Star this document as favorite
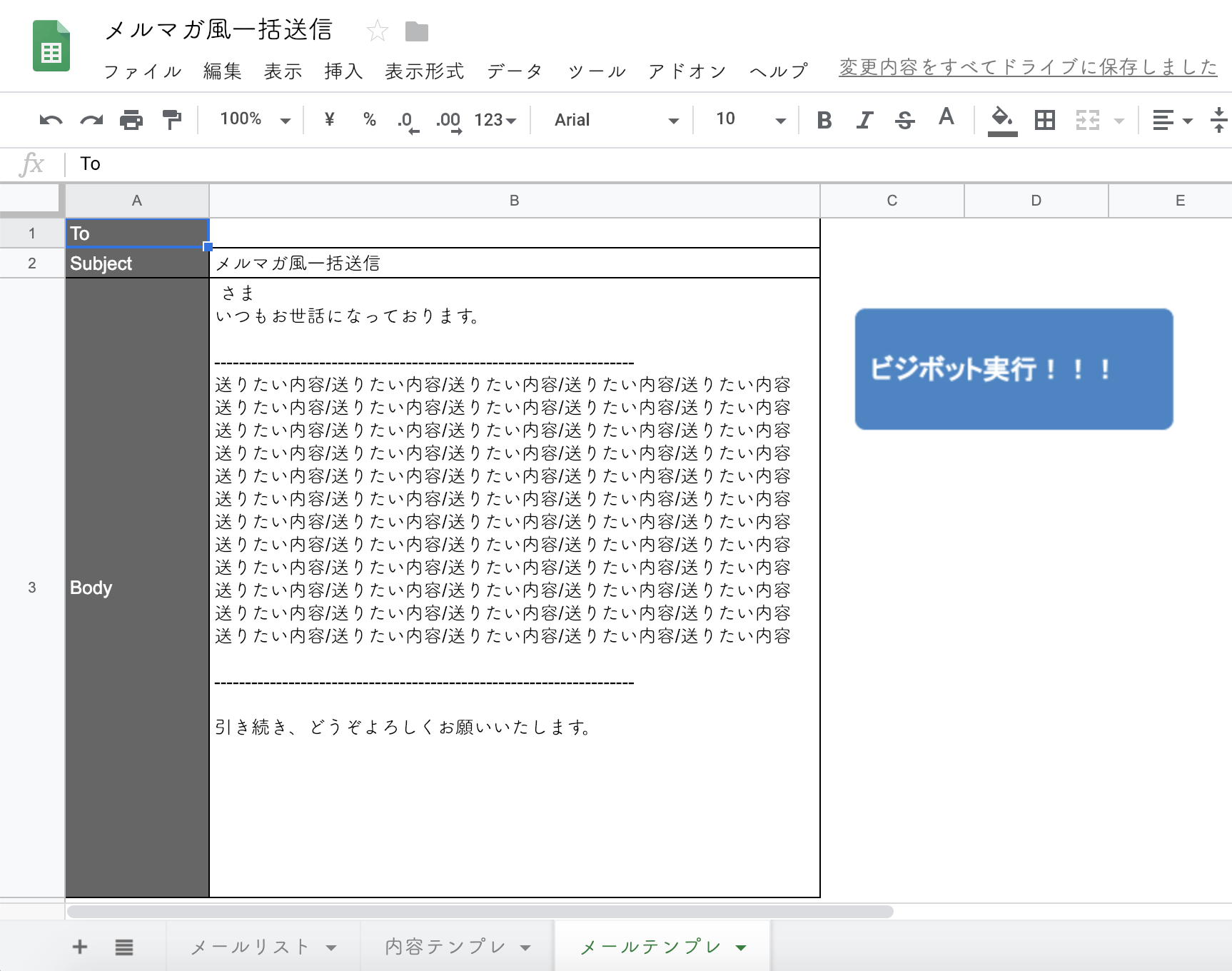 tap(377, 31)
